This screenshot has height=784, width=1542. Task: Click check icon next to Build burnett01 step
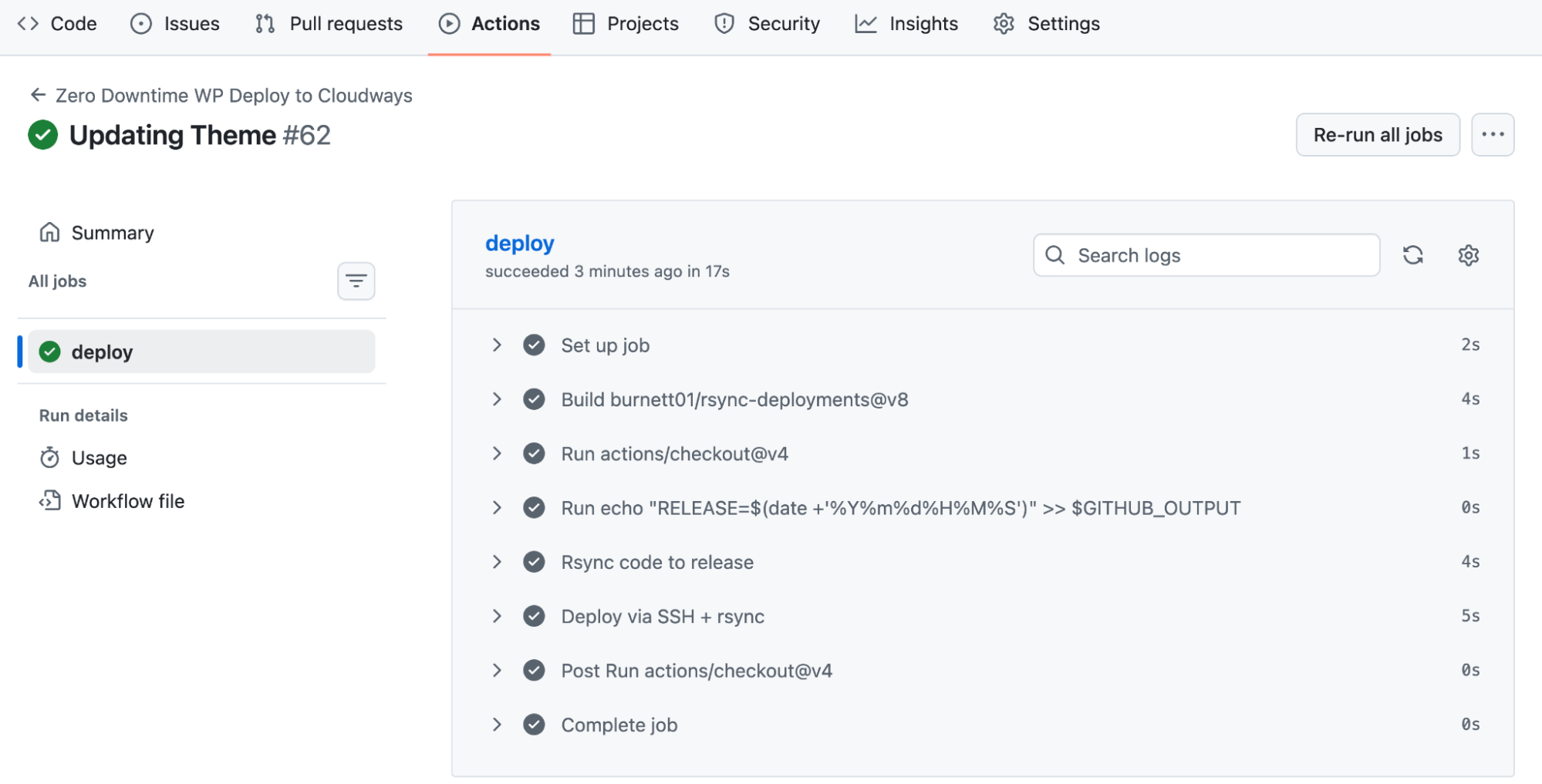click(x=534, y=399)
